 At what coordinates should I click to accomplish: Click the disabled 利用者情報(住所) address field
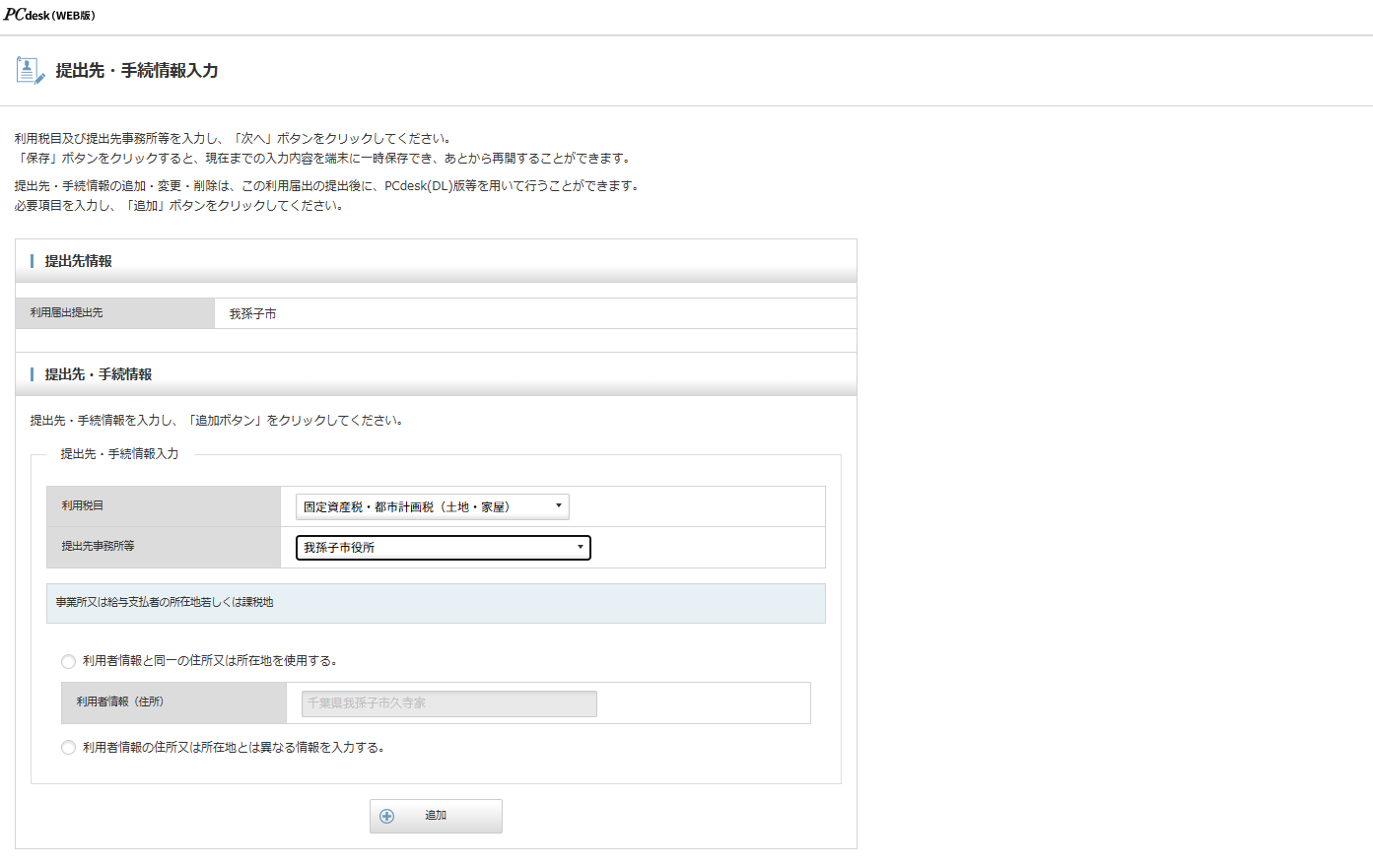point(449,703)
